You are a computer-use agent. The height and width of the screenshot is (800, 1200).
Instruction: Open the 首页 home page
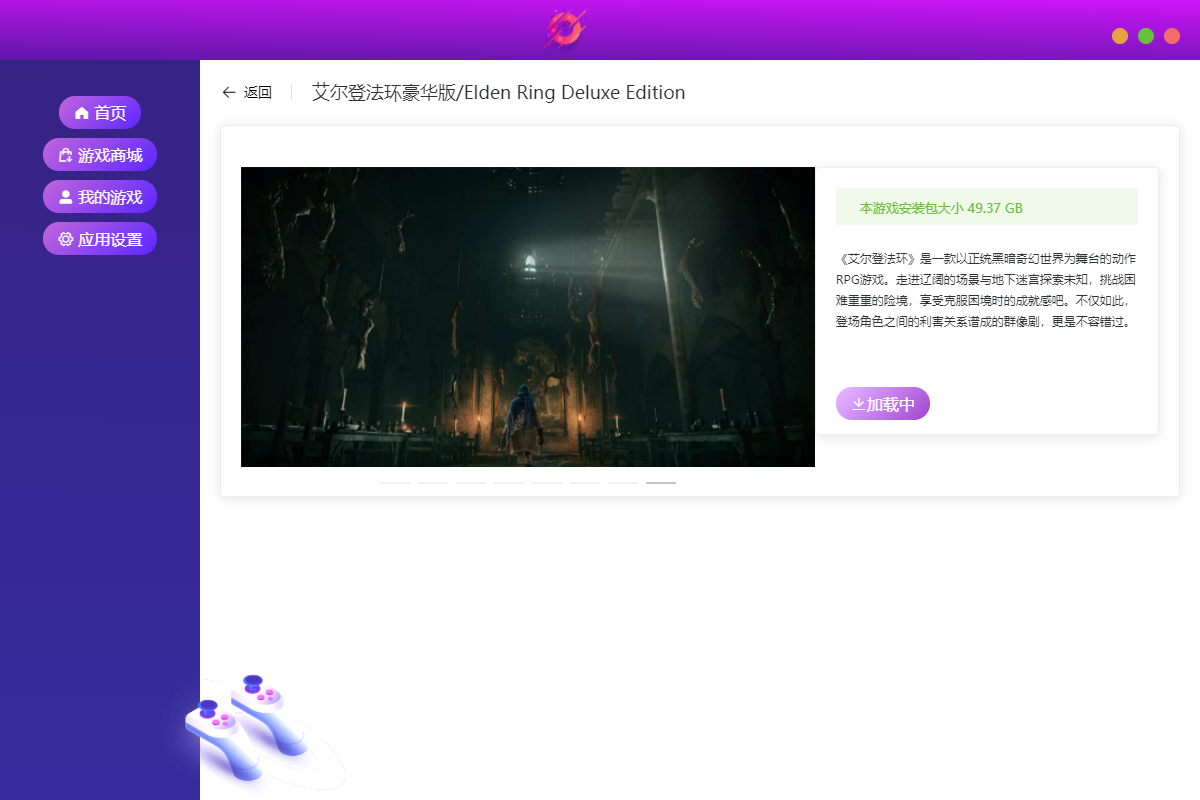pyautogui.click(x=100, y=113)
